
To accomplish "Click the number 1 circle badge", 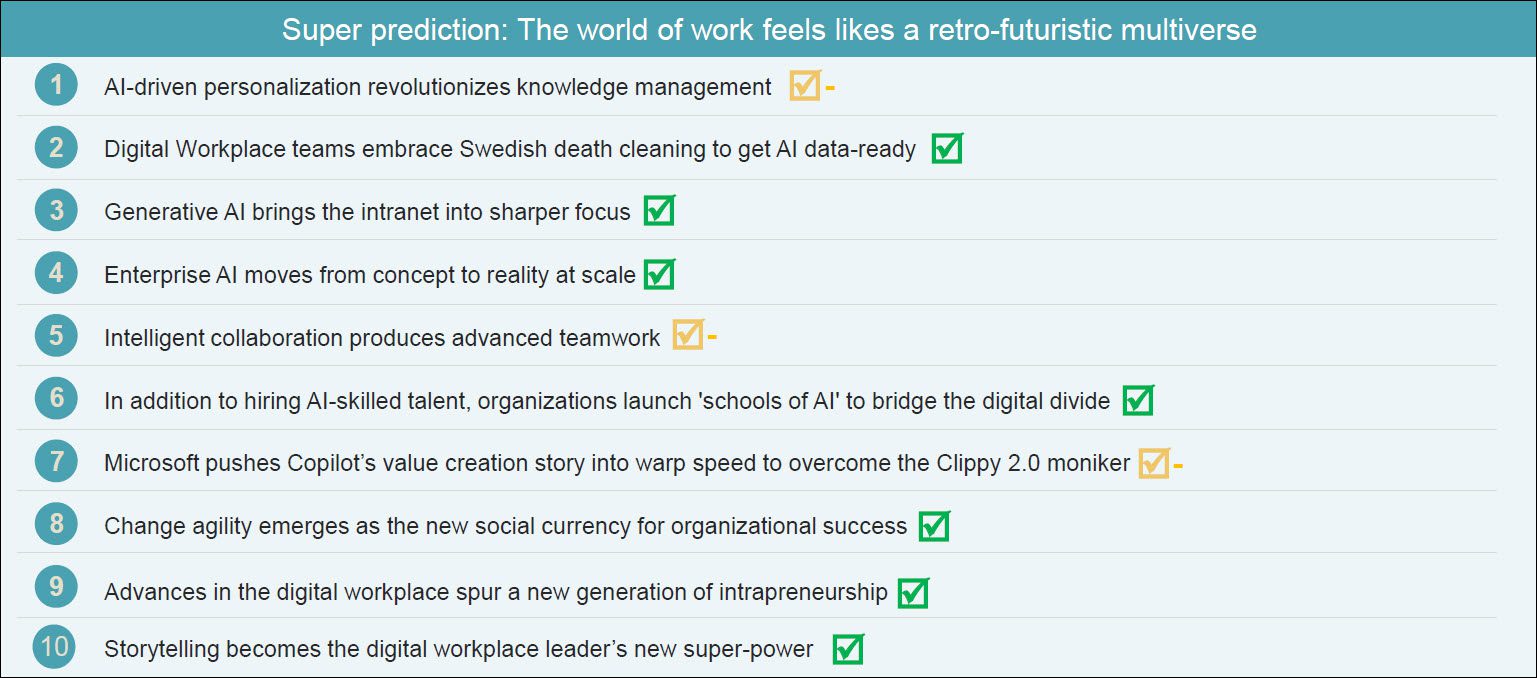I will 56,85.
